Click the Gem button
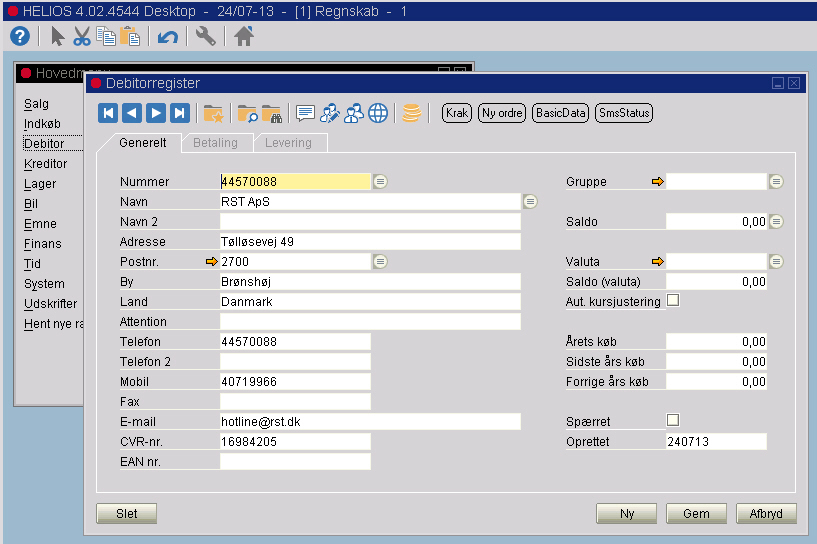 (x=697, y=514)
